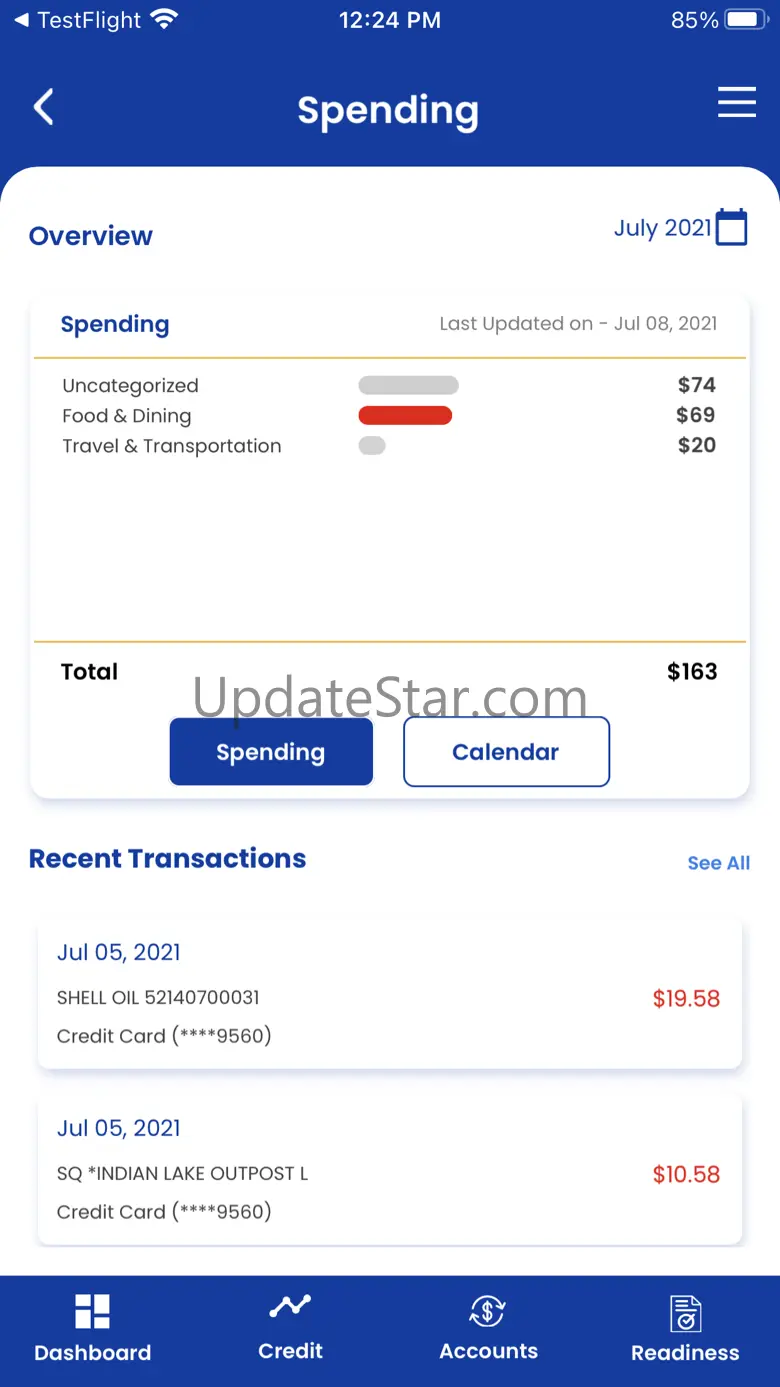
Task: Open the SHELL OIL transaction card
Action: [x=390, y=994]
